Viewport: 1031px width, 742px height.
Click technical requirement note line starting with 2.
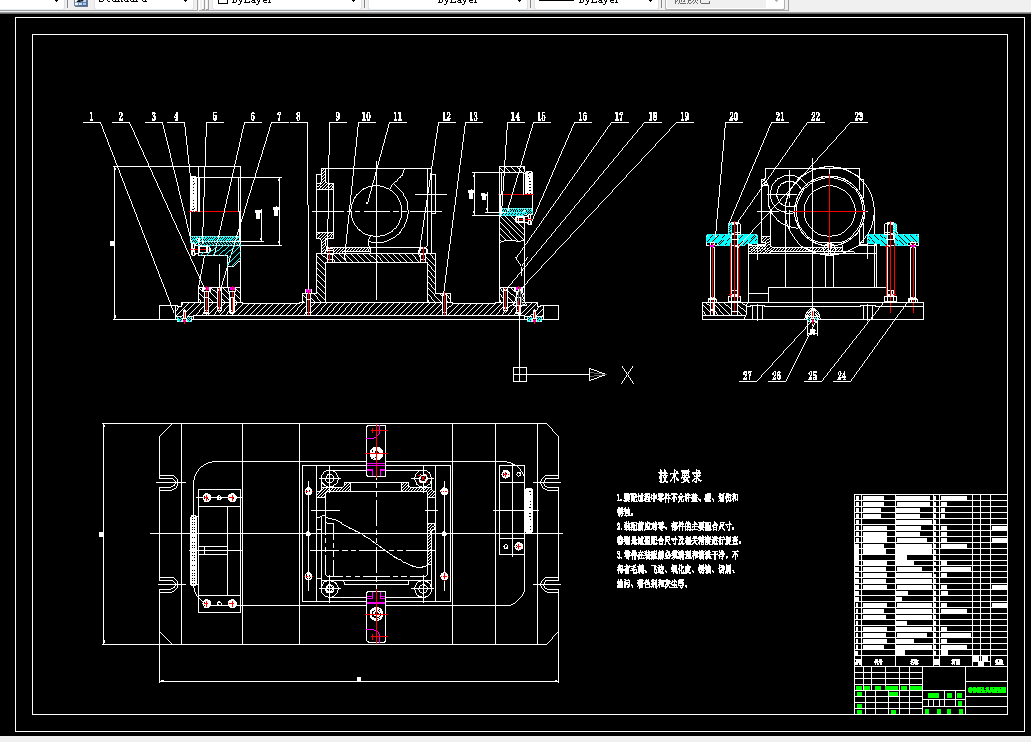[676, 526]
